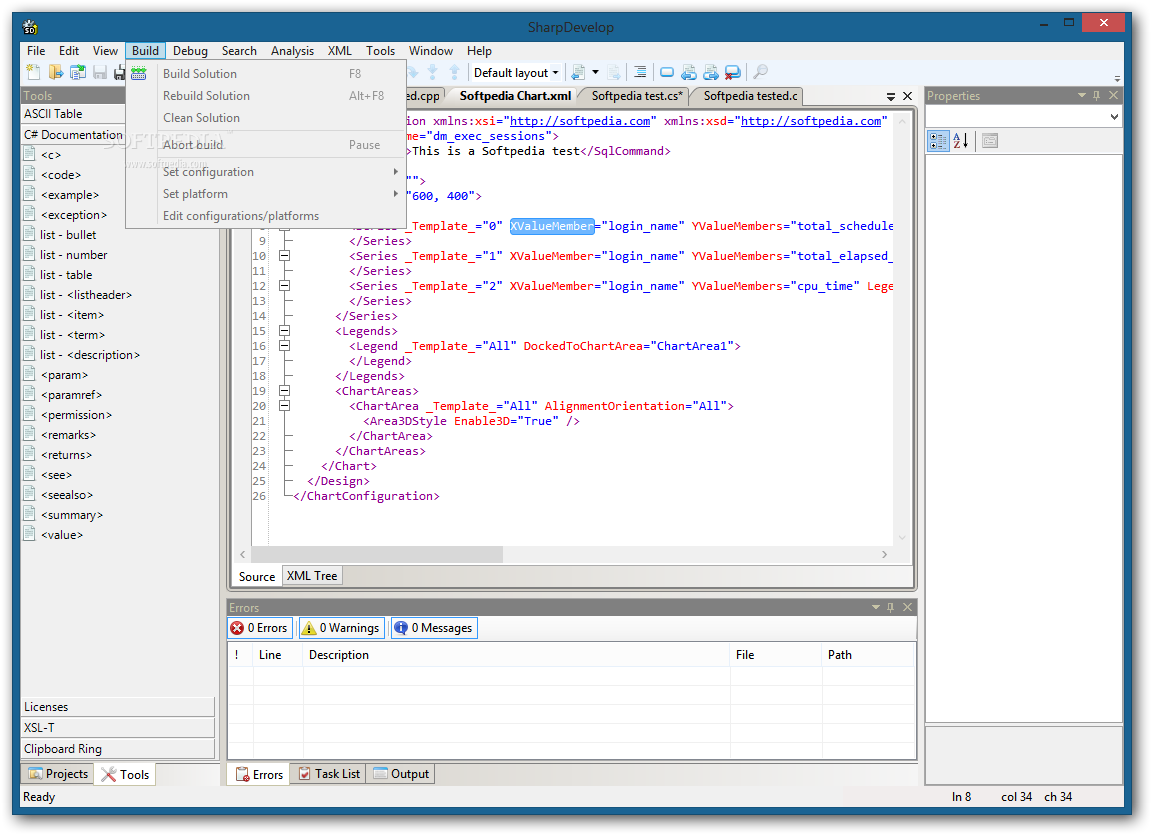Collapse the Legends fold at line 15
The width and height of the screenshot is (1152, 835).
point(284,330)
